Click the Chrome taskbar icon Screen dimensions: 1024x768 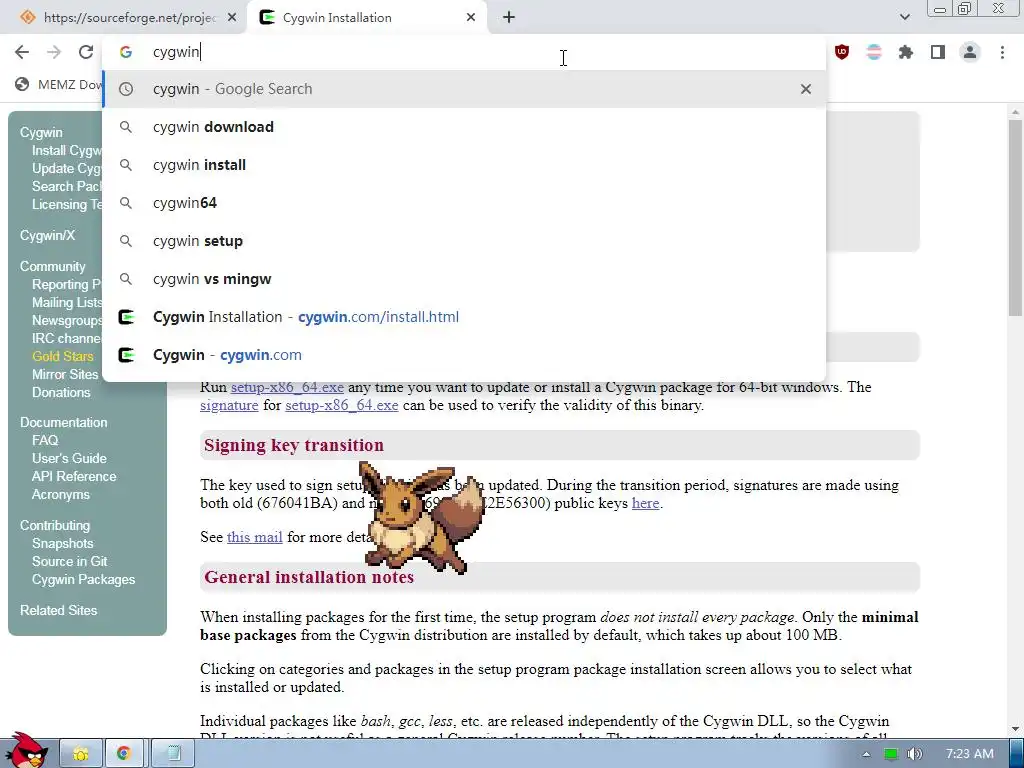click(x=124, y=754)
